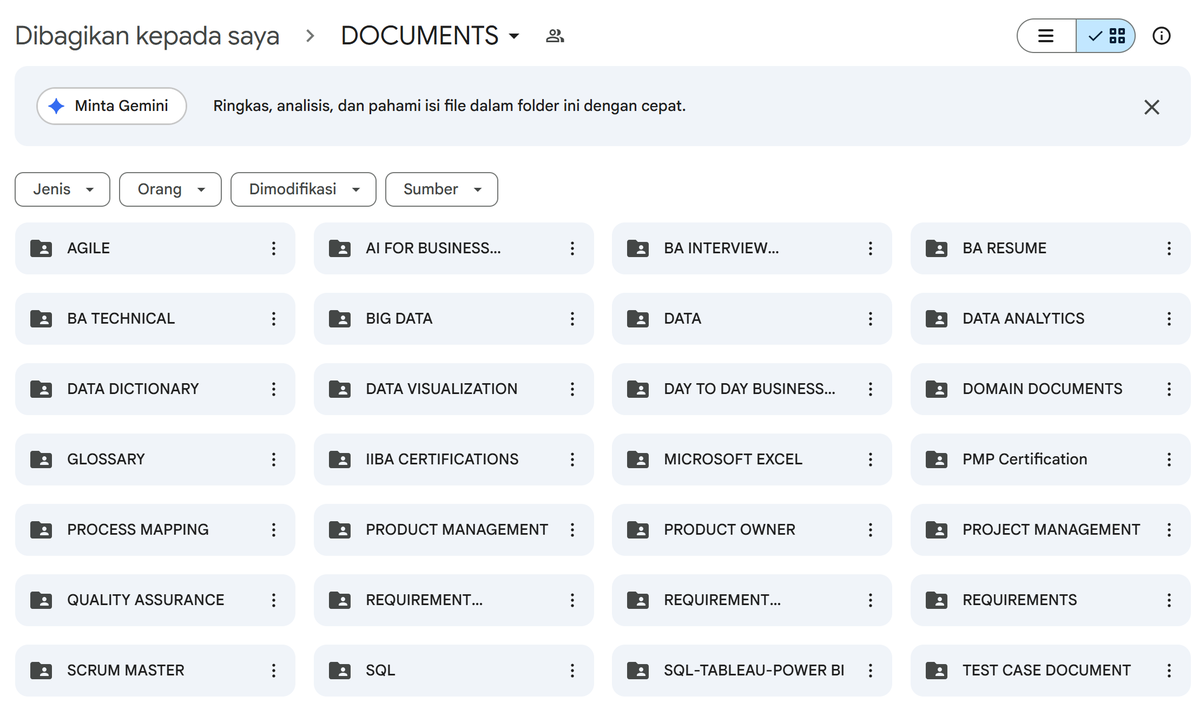
Task: Open more actions for DOMAIN DOCUMENTS folder
Action: (1168, 389)
